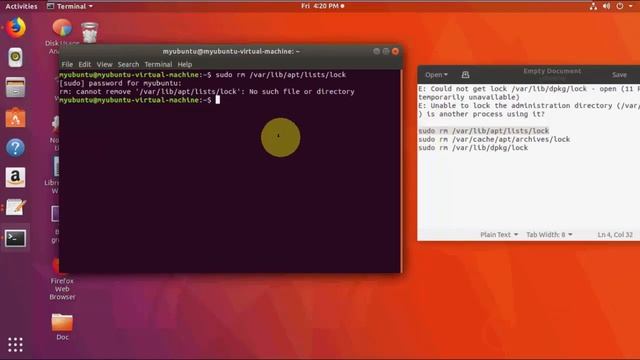Screen dimensions: 640x360
Task: Open Ubuntu Software in the dock
Action: (x=16, y=118)
